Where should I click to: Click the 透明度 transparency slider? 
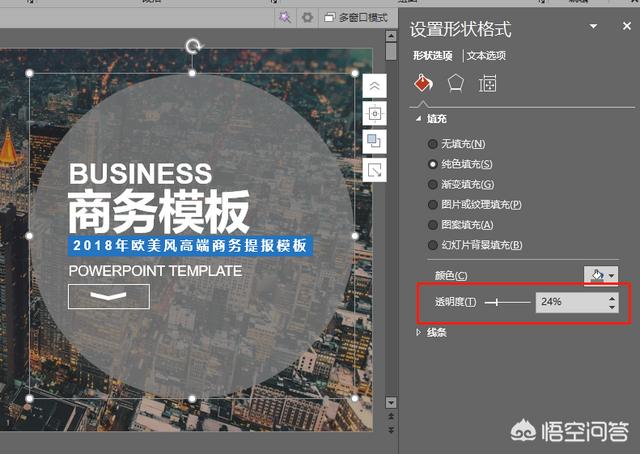(x=507, y=303)
